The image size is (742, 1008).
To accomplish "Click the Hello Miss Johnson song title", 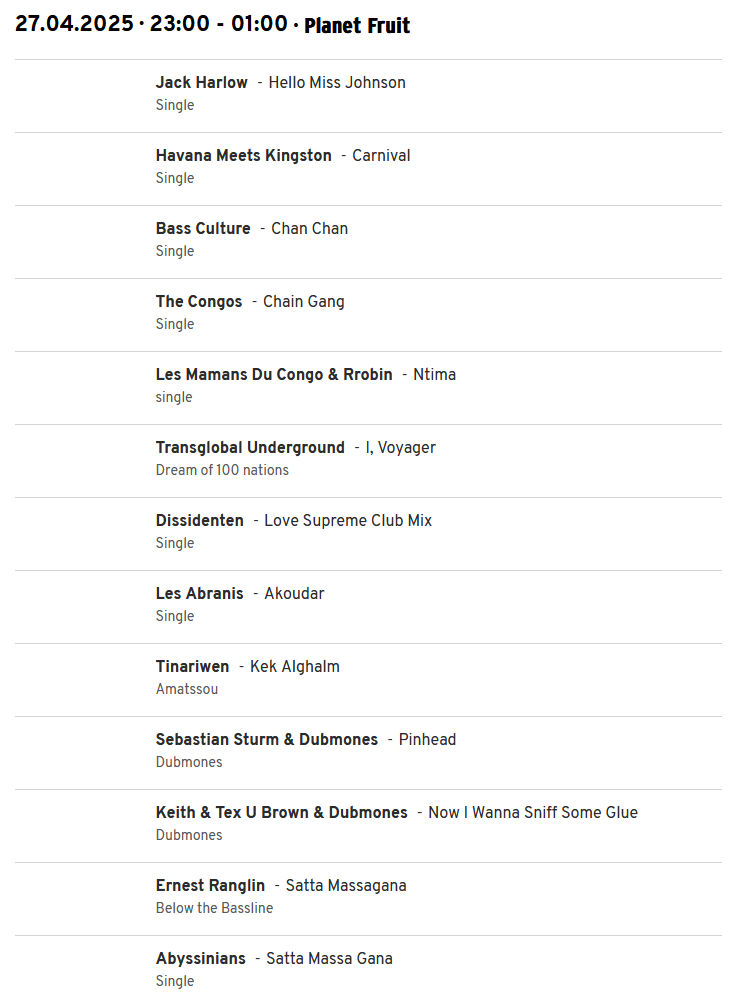I will pos(337,82).
